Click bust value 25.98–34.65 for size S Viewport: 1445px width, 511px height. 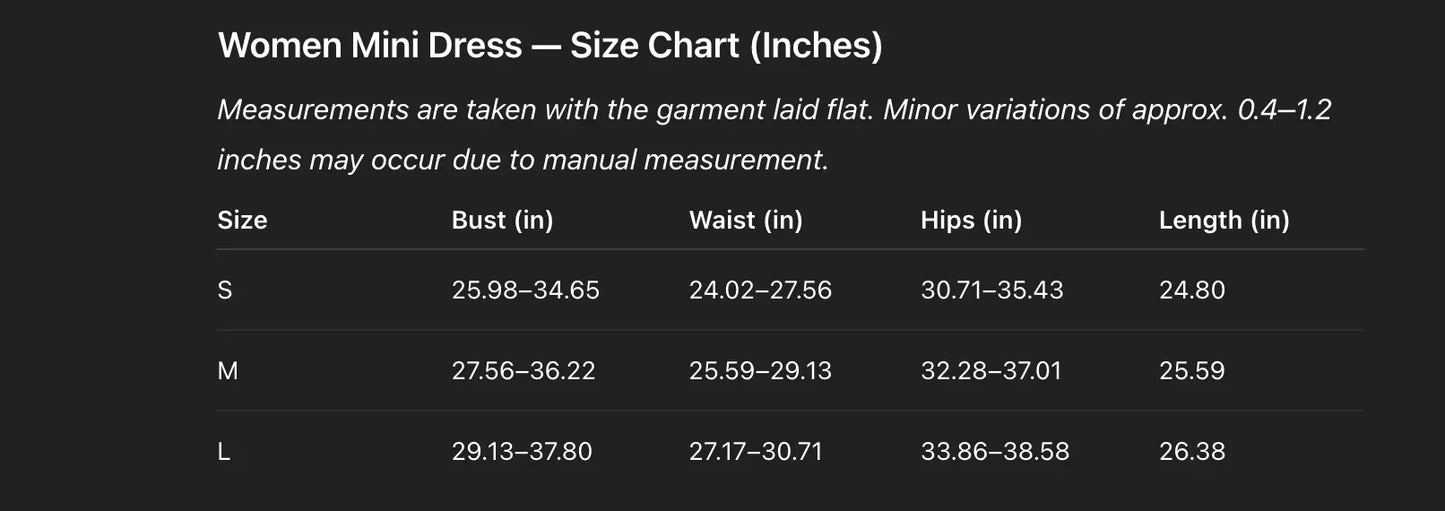point(525,290)
